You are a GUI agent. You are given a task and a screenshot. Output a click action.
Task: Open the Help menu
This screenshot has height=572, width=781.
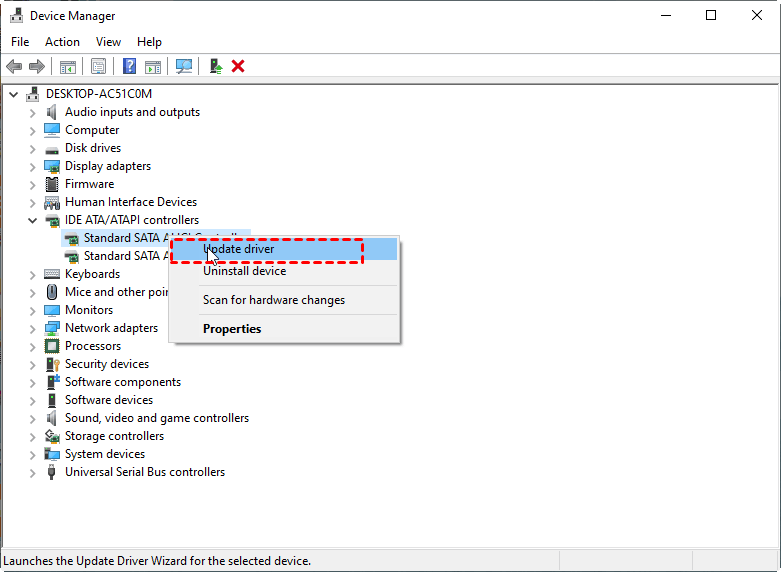coord(149,42)
